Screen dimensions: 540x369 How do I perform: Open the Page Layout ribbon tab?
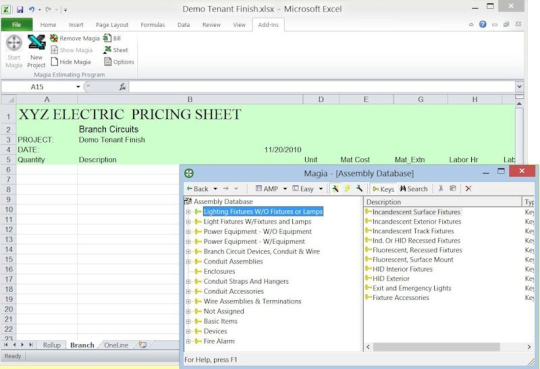112,25
